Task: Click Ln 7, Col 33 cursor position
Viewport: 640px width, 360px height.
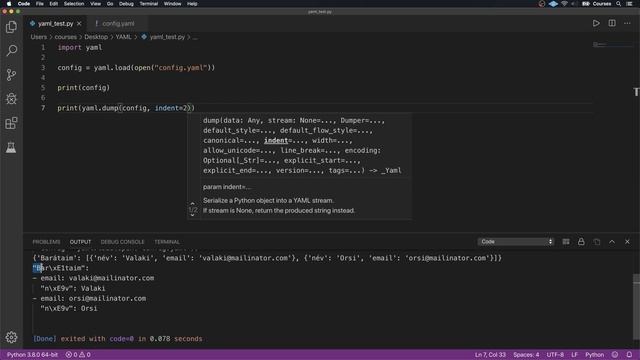Action: (x=490, y=355)
